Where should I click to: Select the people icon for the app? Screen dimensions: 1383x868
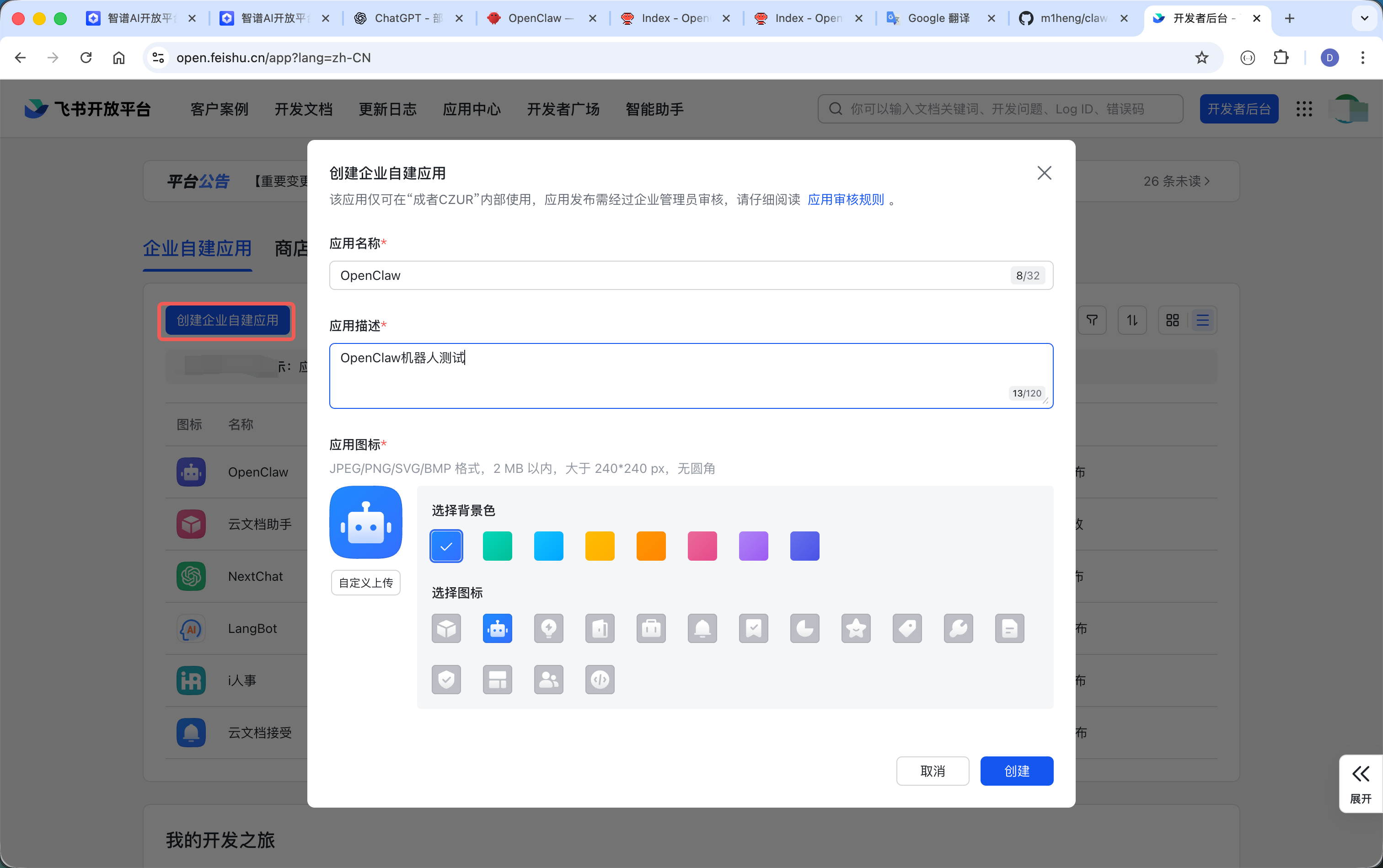point(548,679)
